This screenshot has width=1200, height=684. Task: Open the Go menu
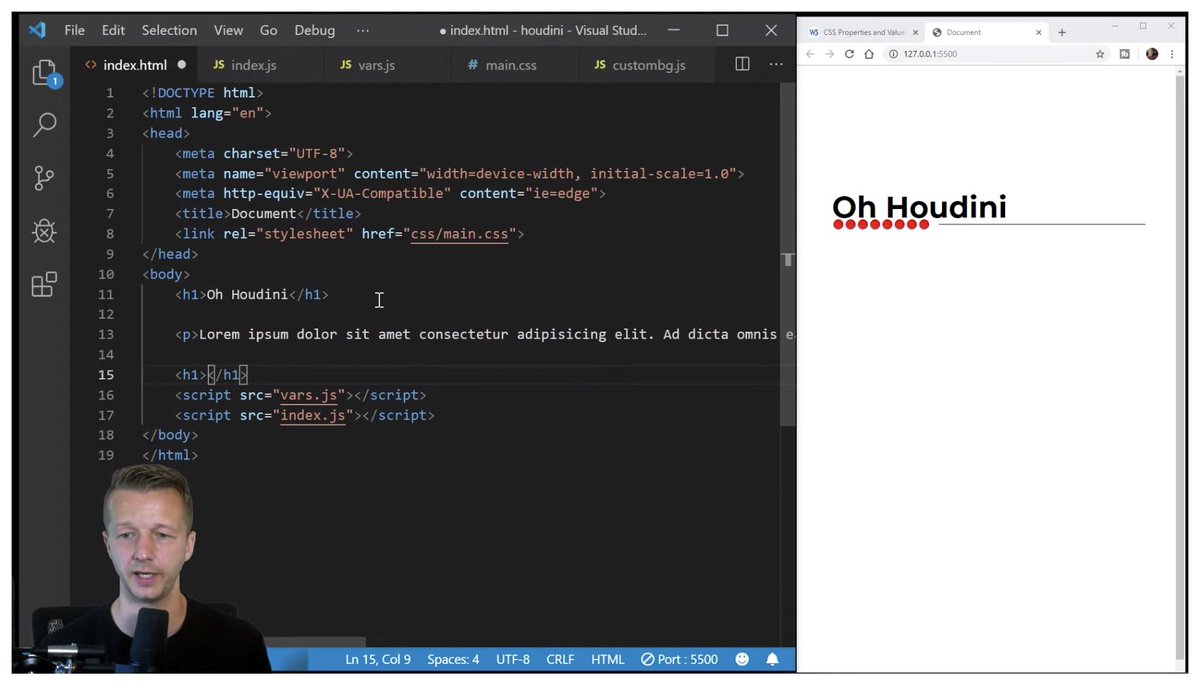coord(268,30)
